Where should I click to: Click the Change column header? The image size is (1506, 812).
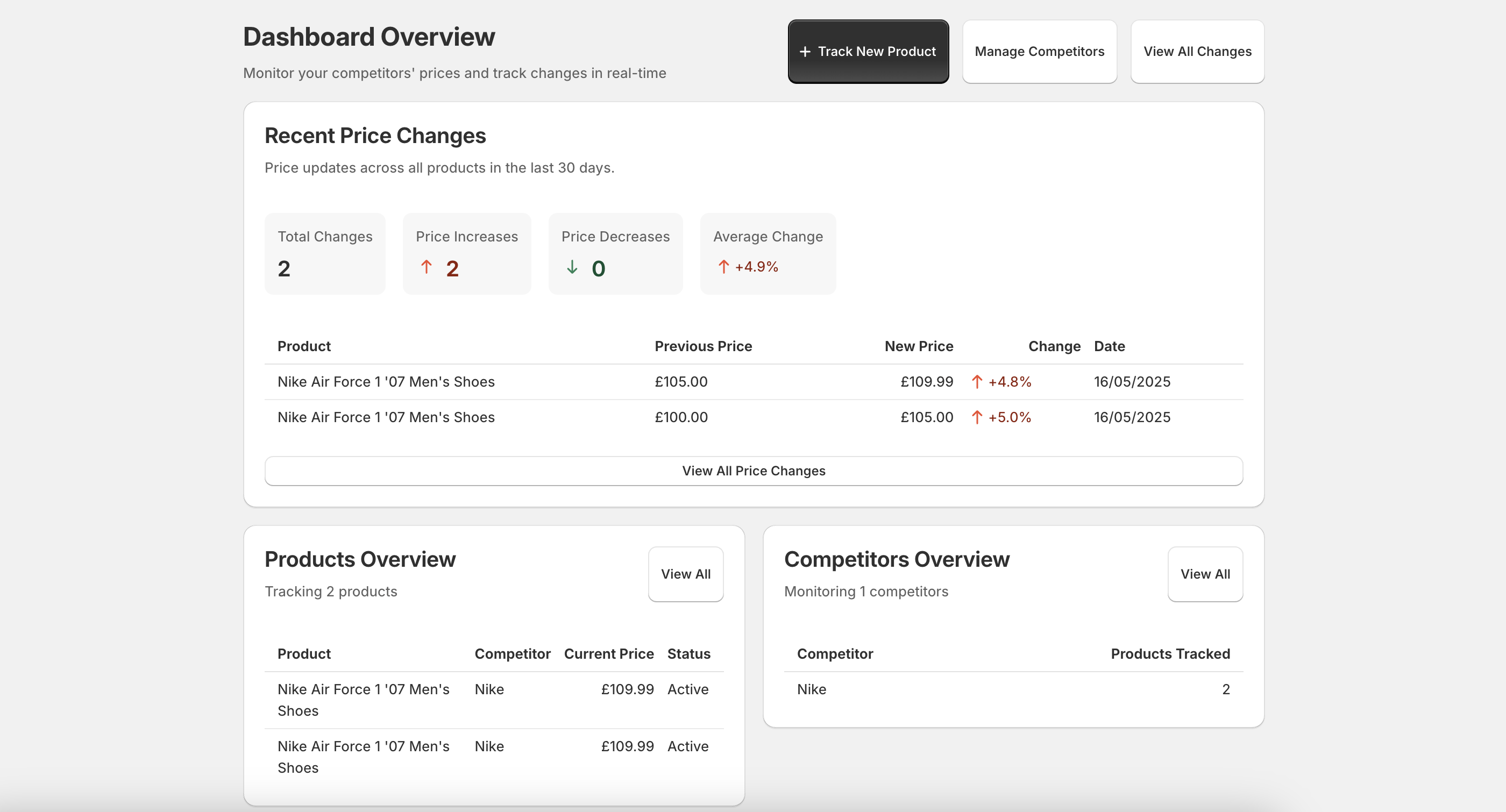pos(1054,346)
